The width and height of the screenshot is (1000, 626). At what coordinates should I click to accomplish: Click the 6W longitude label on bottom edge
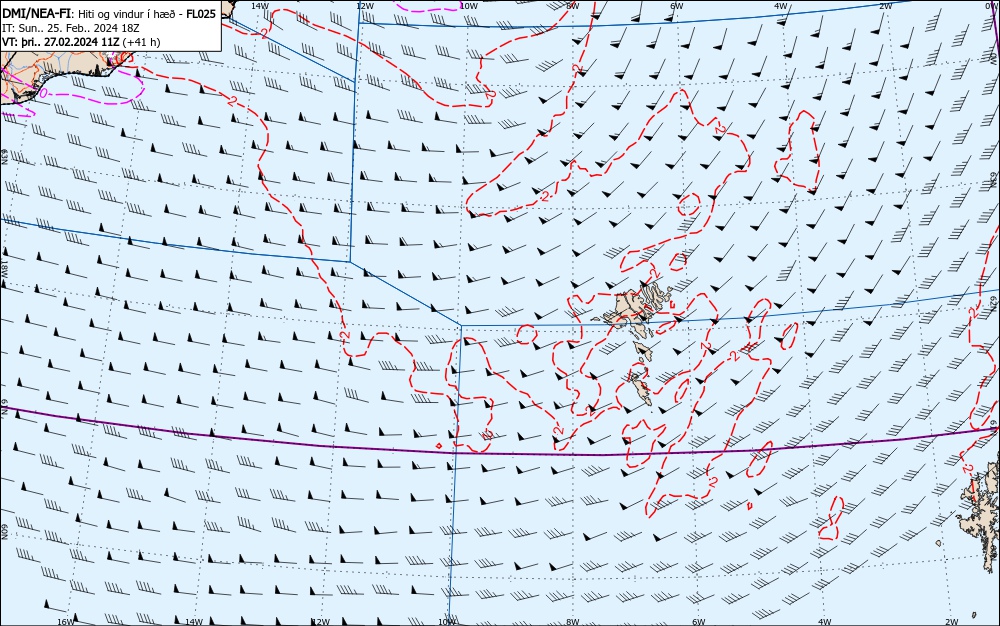(x=698, y=622)
